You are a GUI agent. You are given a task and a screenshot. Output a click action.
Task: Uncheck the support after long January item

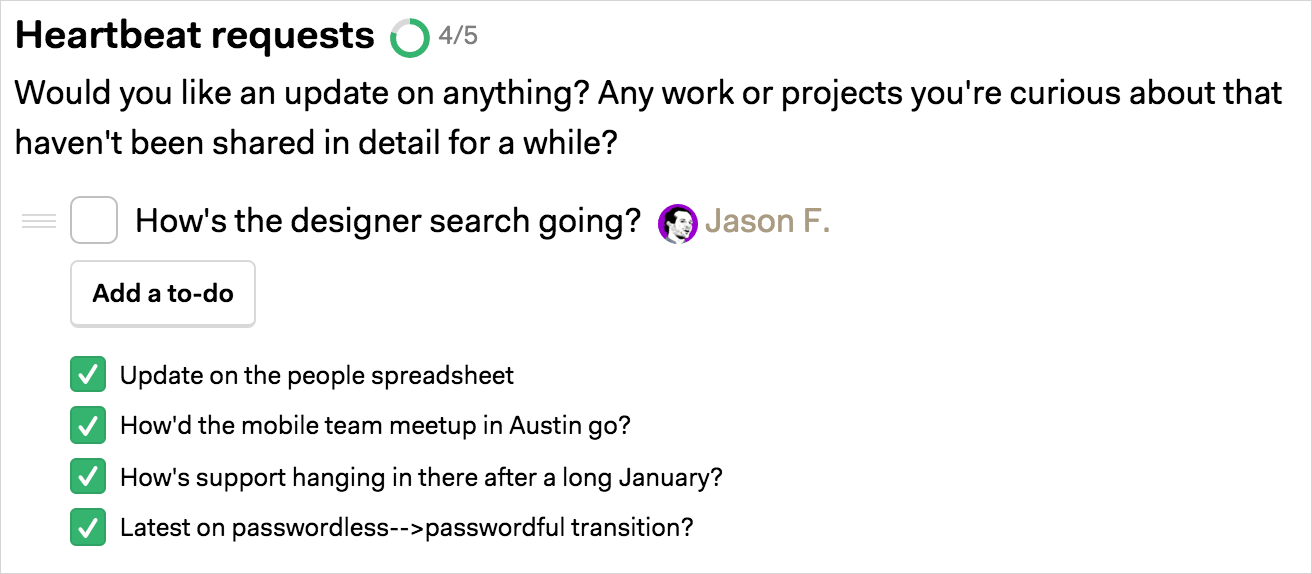click(88, 477)
